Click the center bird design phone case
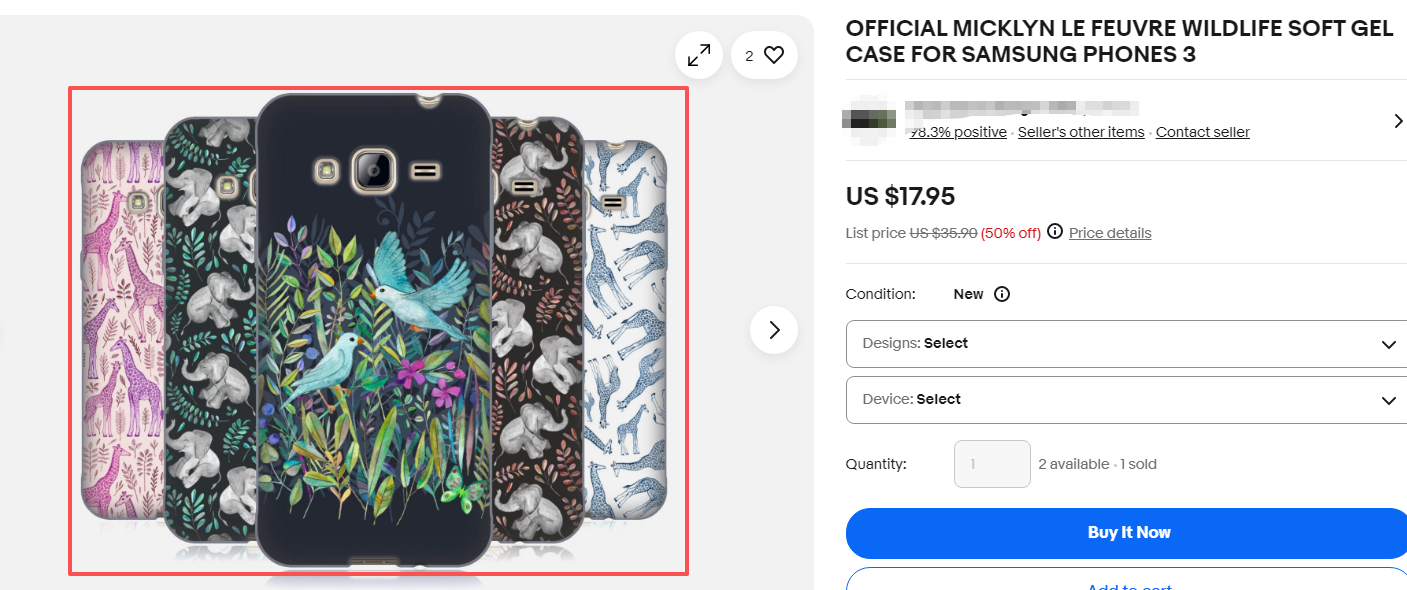Viewport: 1407px width, 590px height. pos(374,330)
